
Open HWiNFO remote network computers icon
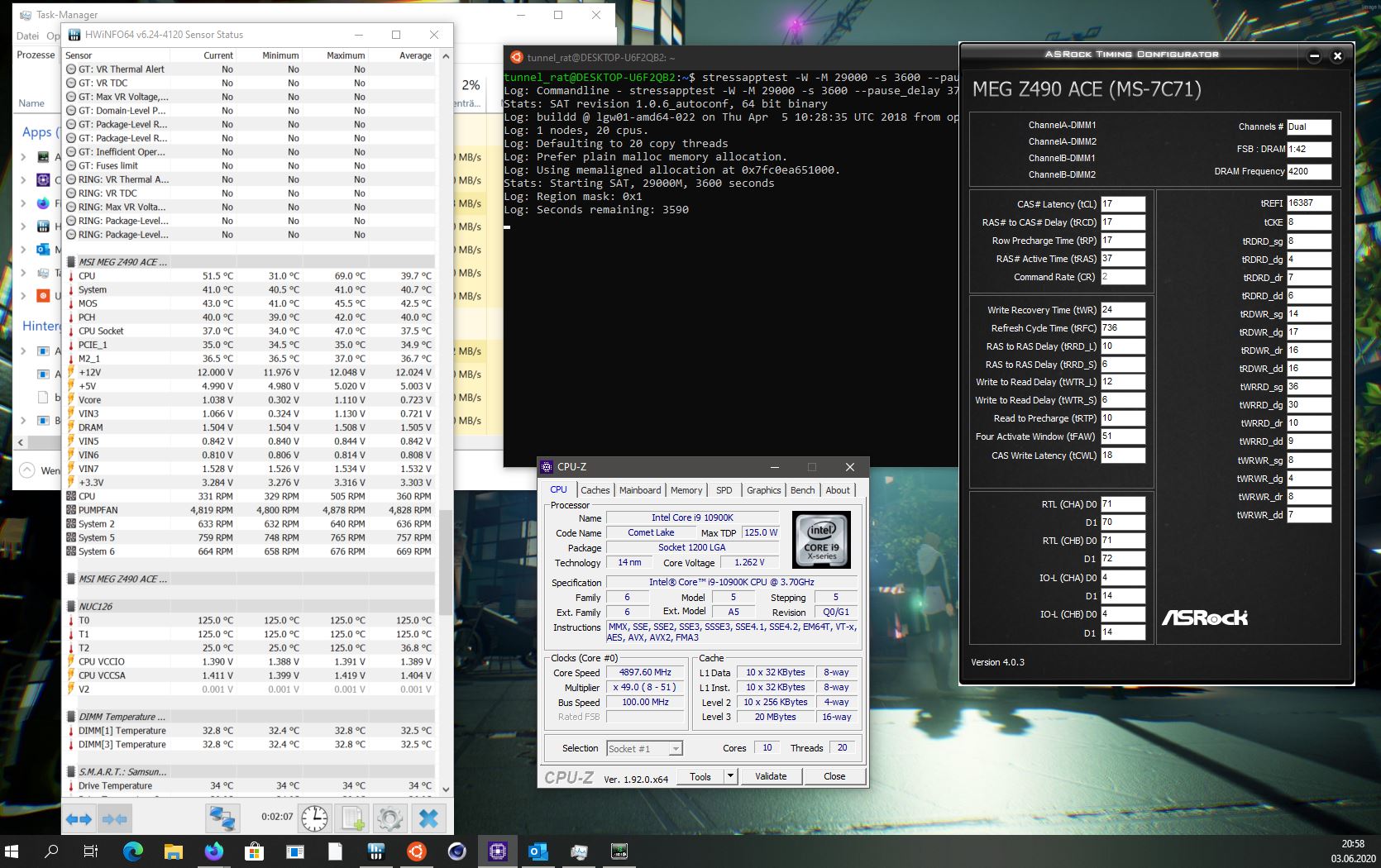222,818
